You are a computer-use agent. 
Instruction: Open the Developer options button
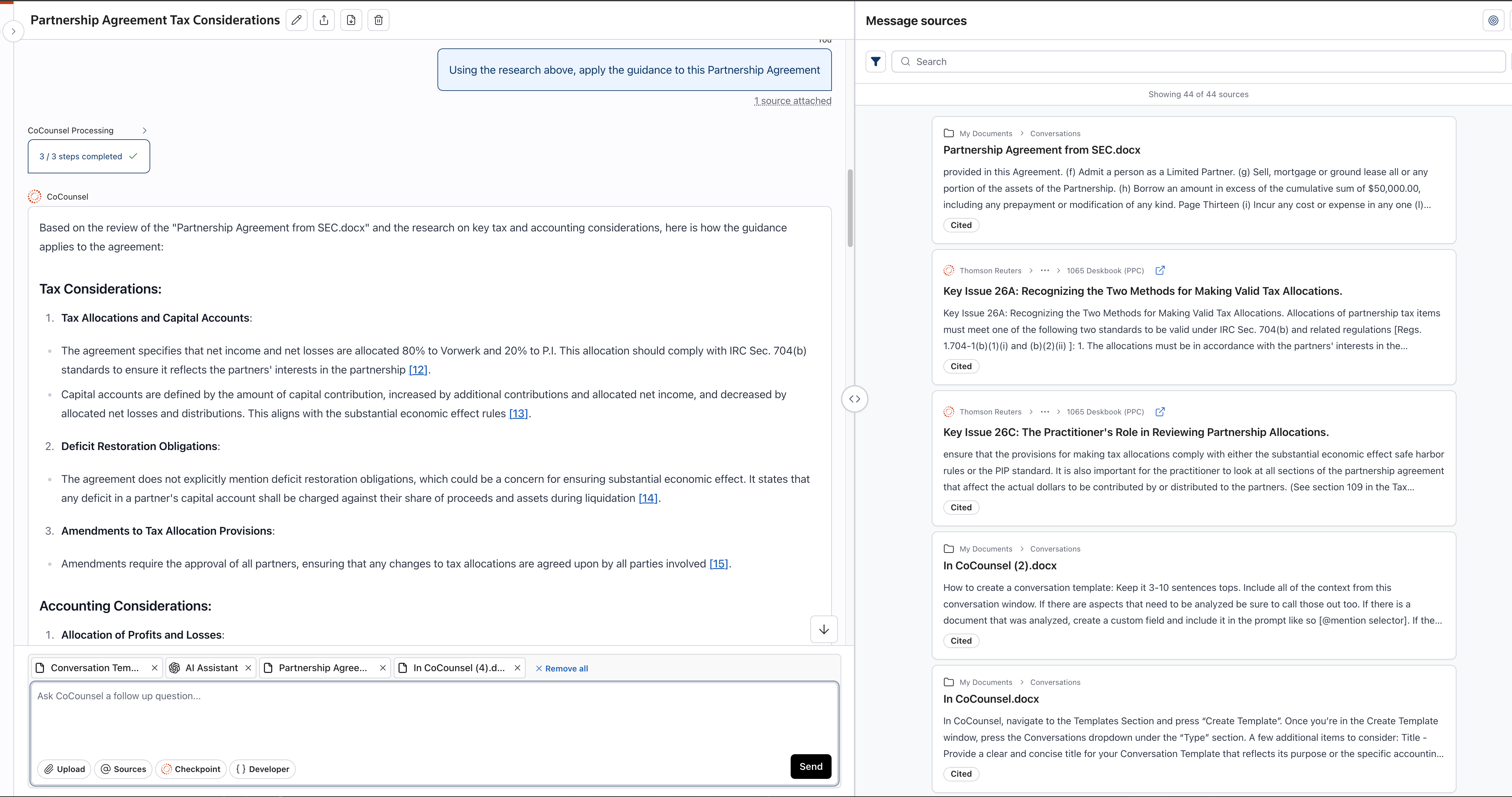262,769
